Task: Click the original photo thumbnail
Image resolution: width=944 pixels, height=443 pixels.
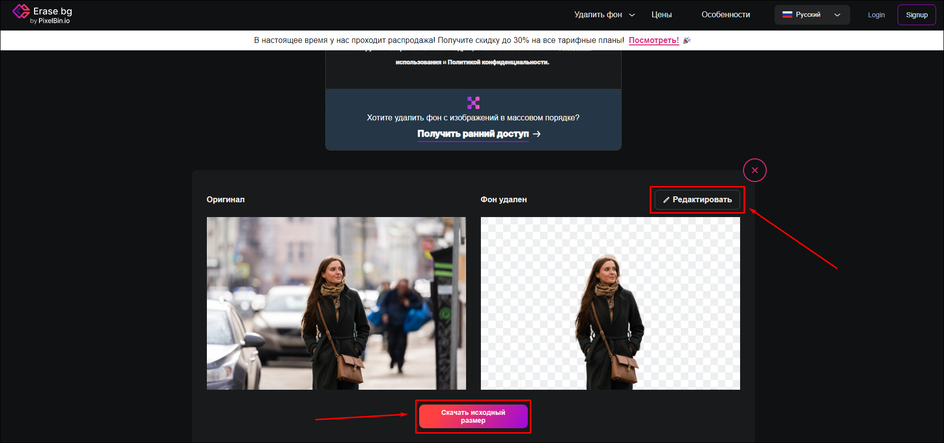Action: point(336,303)
